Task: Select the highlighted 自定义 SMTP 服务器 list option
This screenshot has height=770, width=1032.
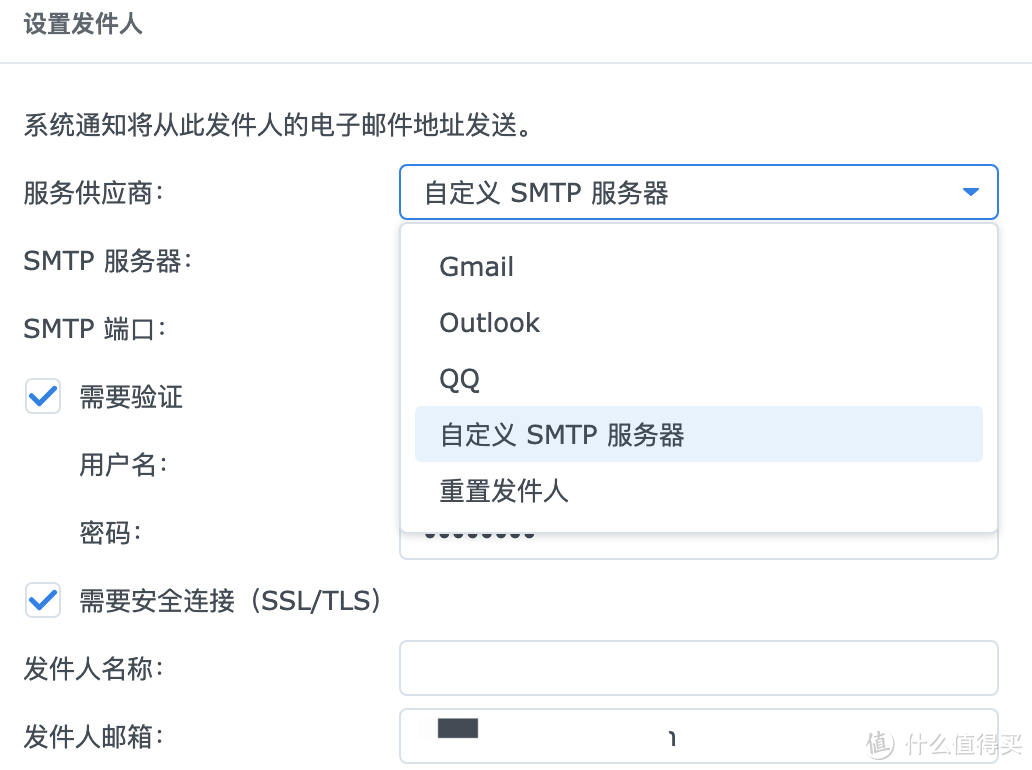Action: tap(562, 434)
